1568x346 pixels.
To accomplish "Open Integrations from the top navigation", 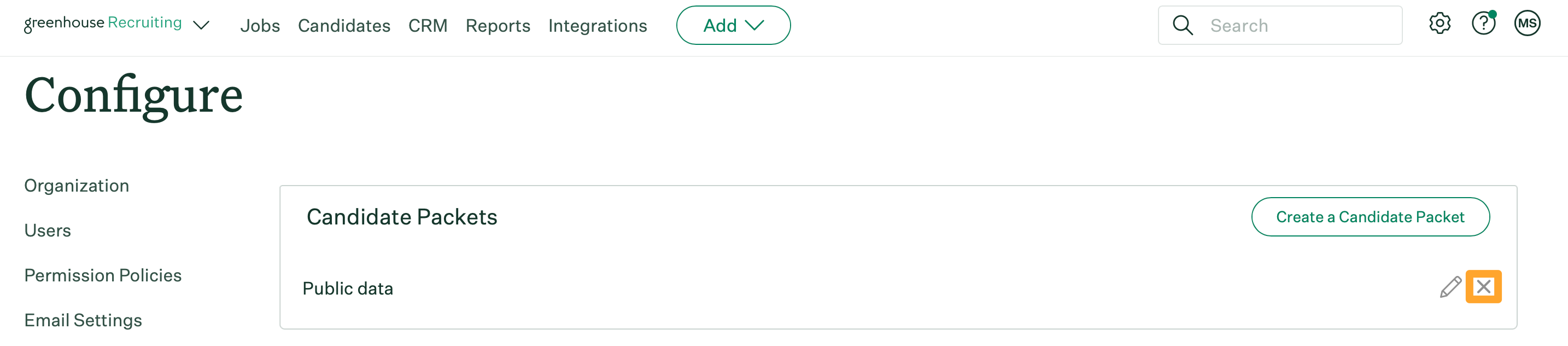I will click(x=597, y=26).
